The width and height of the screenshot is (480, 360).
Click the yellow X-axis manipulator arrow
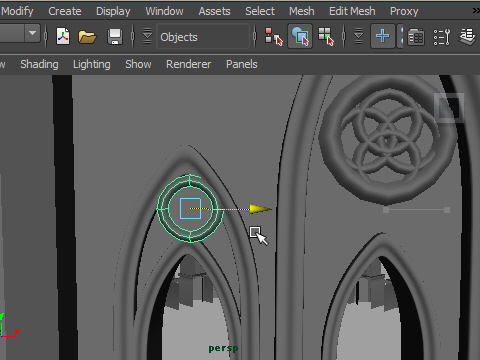(261, 209)
